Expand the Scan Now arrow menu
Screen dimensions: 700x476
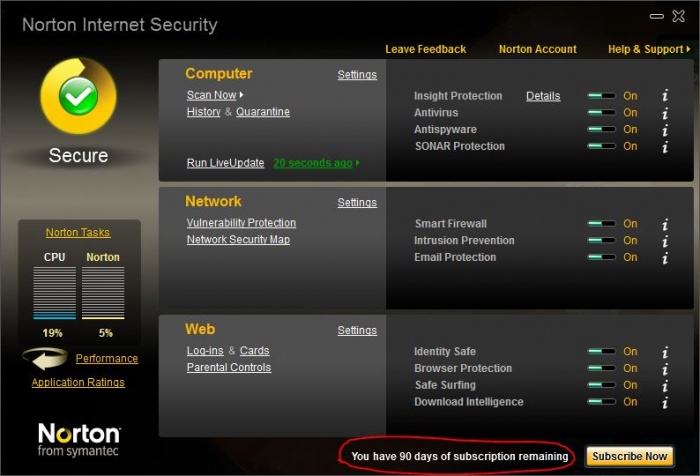[x=241, y=96]
